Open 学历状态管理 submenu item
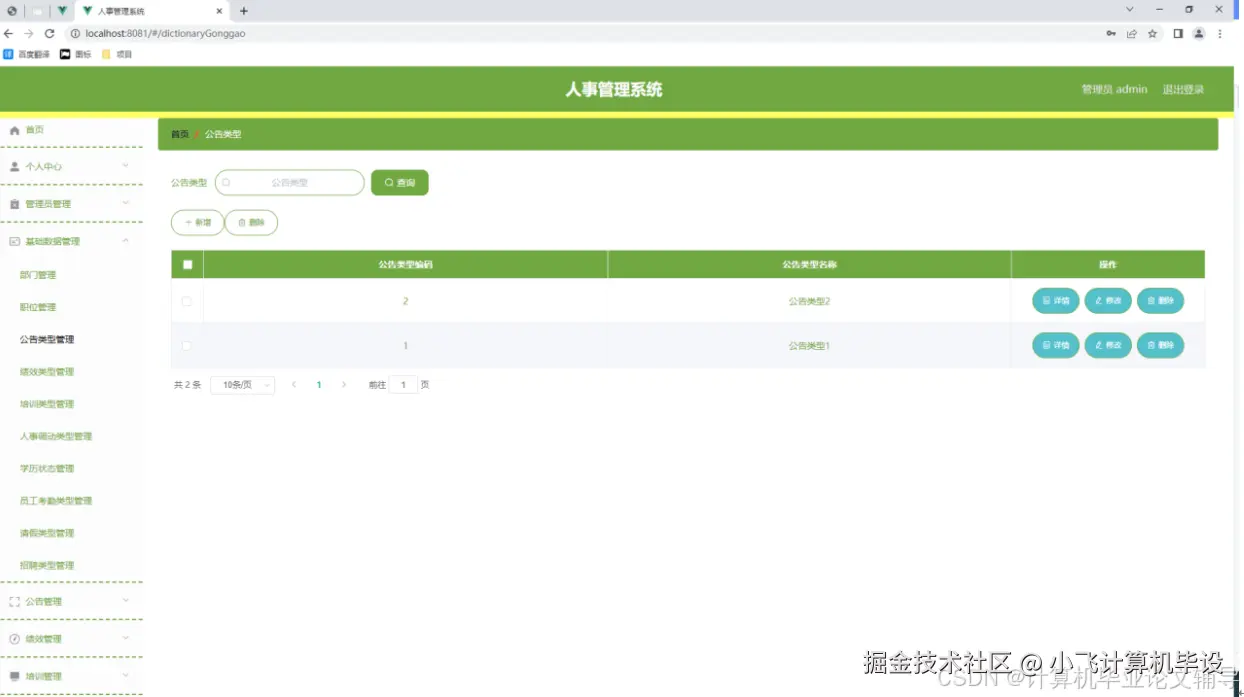The image size is (1244, 697). click(x=47, y=468)
